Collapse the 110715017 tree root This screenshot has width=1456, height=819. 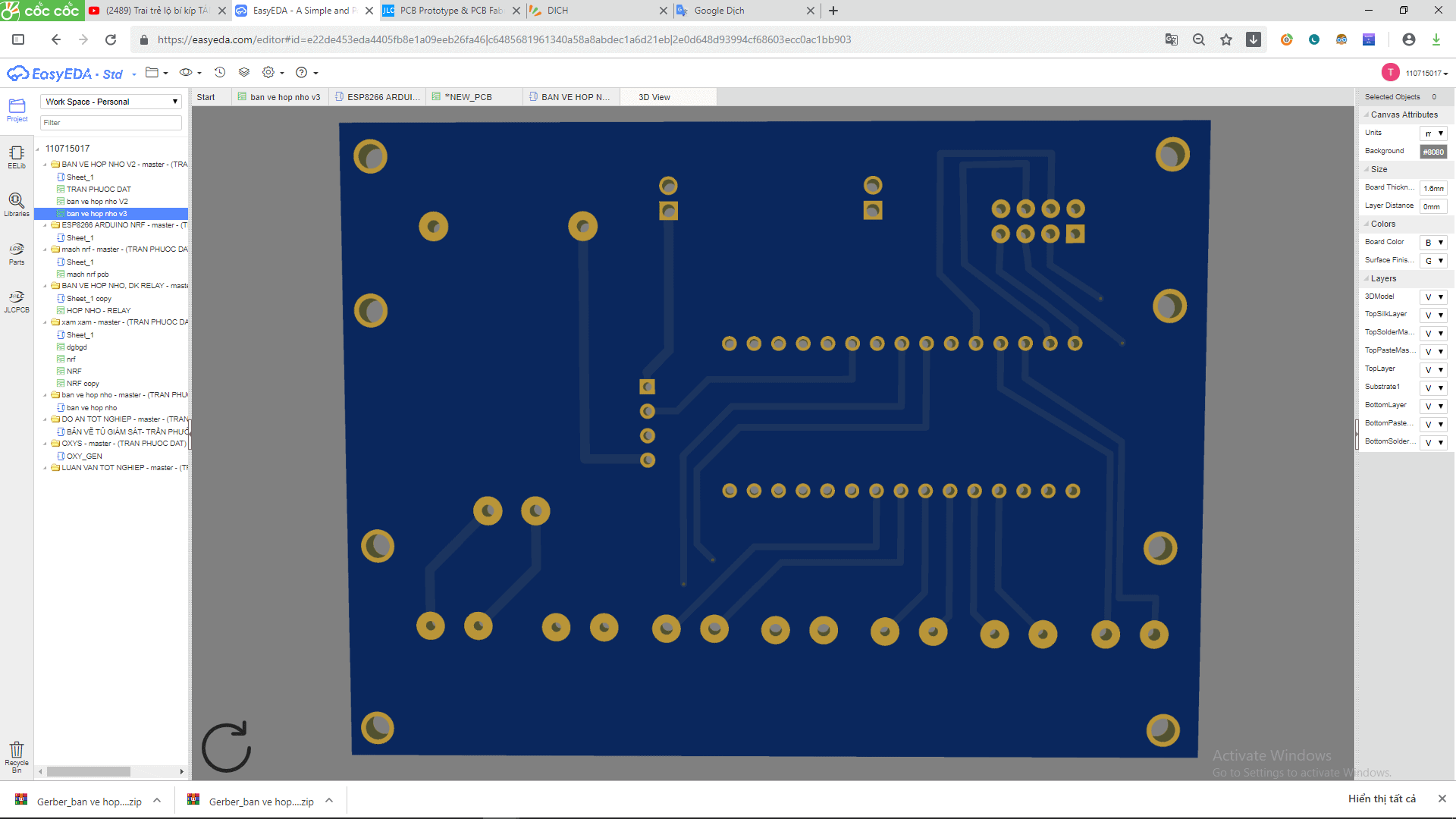click(x=38, y=149)
